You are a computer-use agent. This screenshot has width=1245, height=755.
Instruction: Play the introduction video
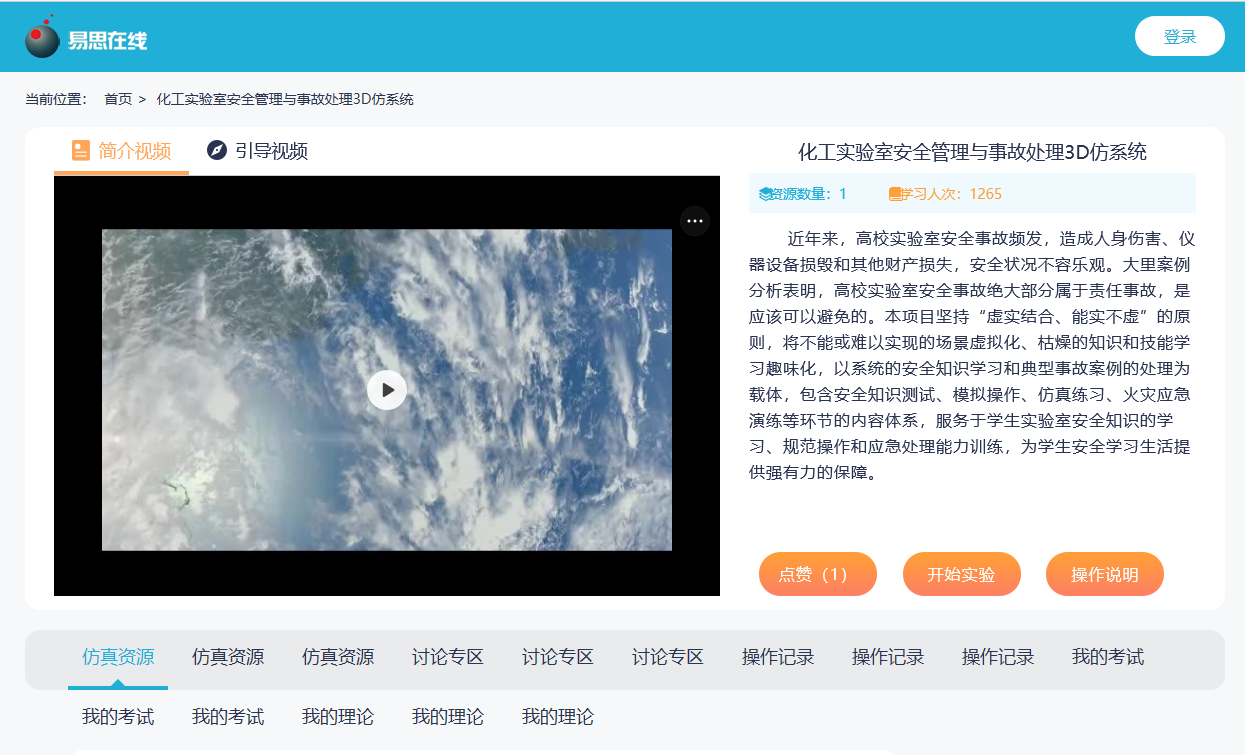pyautogui.click(x=387, y=390)
